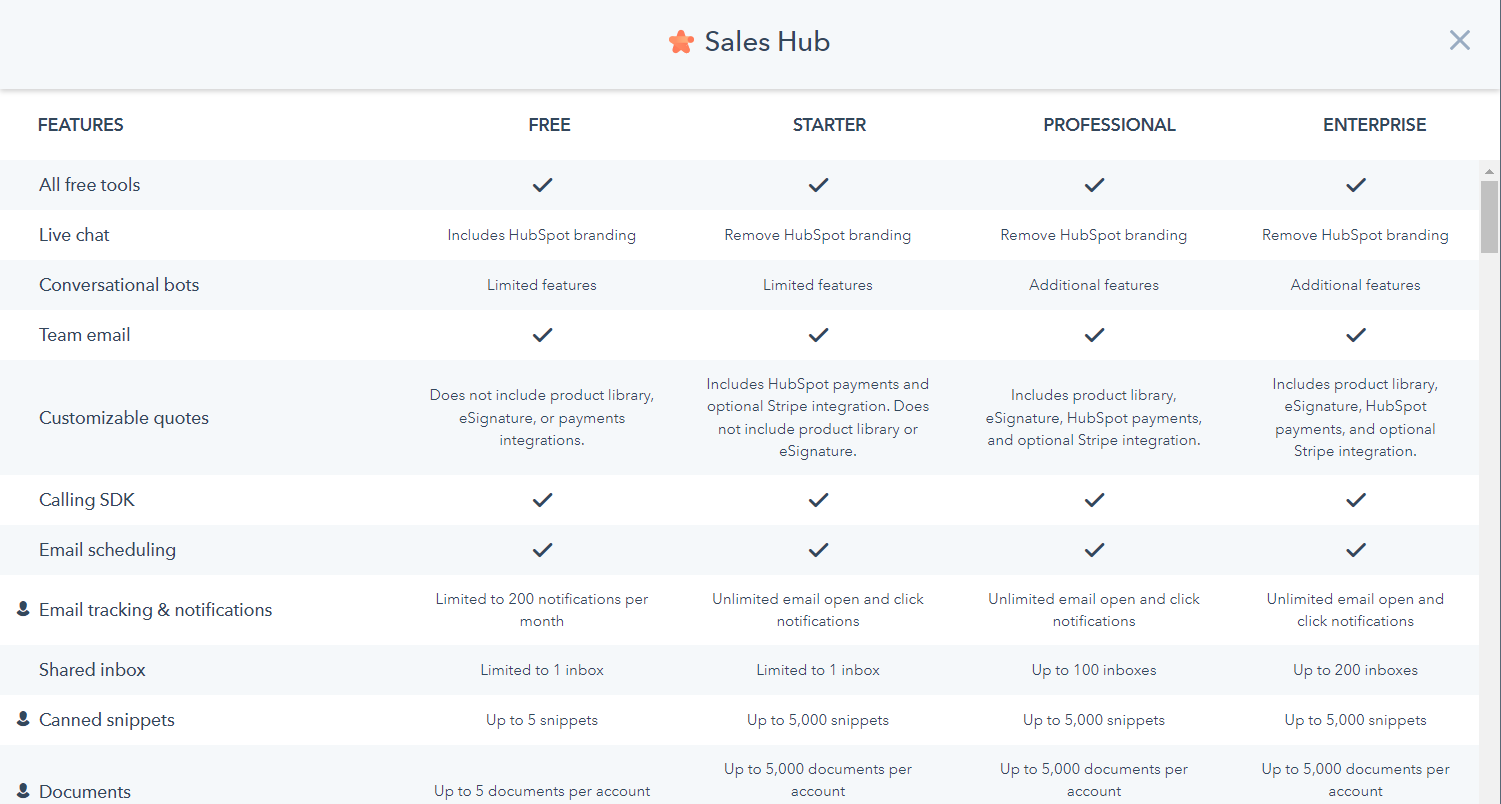Click the vertical scrollbar thumb
The image size is (1501, 804).
click(1490, 215)
